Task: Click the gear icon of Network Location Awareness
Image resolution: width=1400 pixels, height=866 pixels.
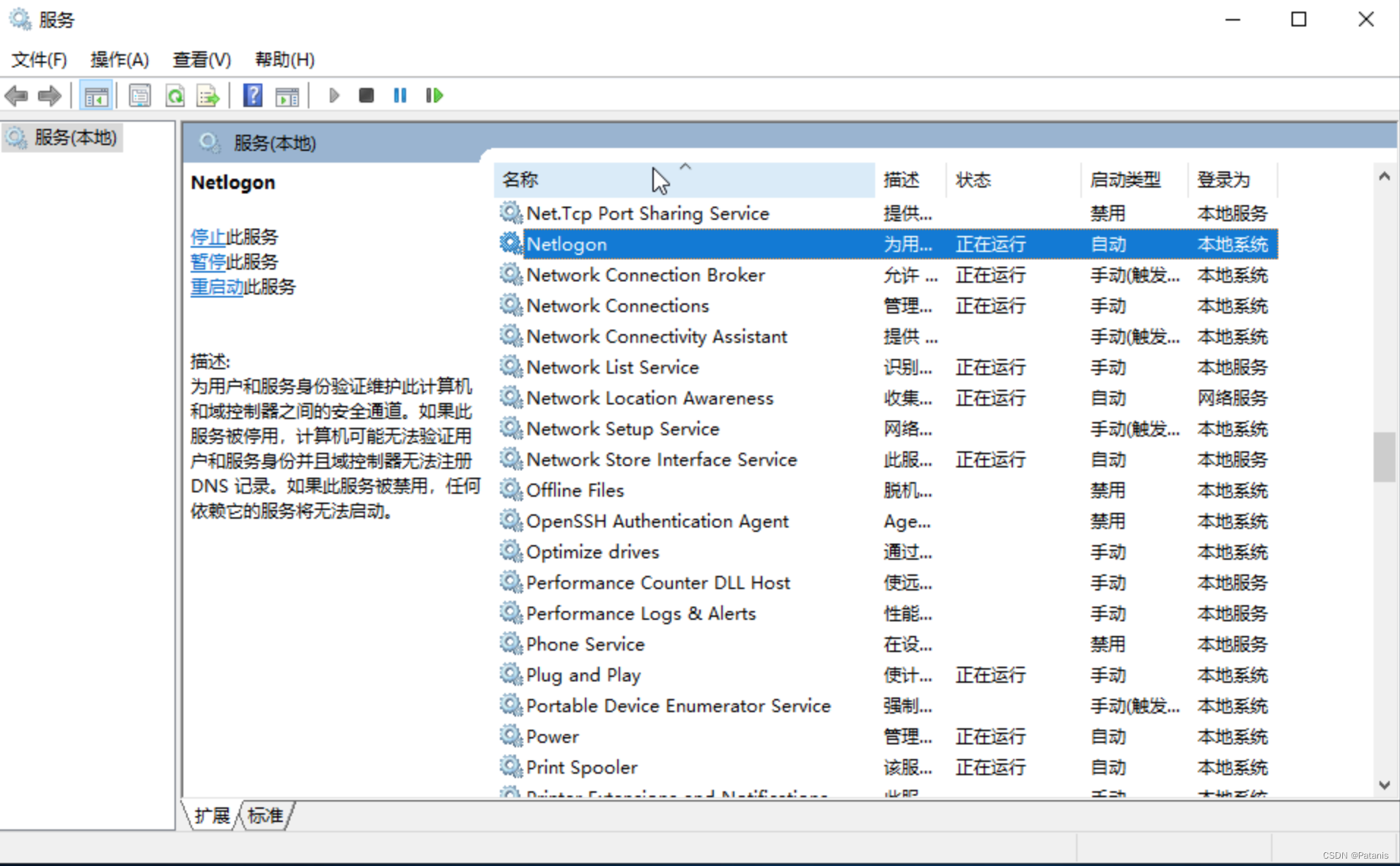Action: click(510, 397)
